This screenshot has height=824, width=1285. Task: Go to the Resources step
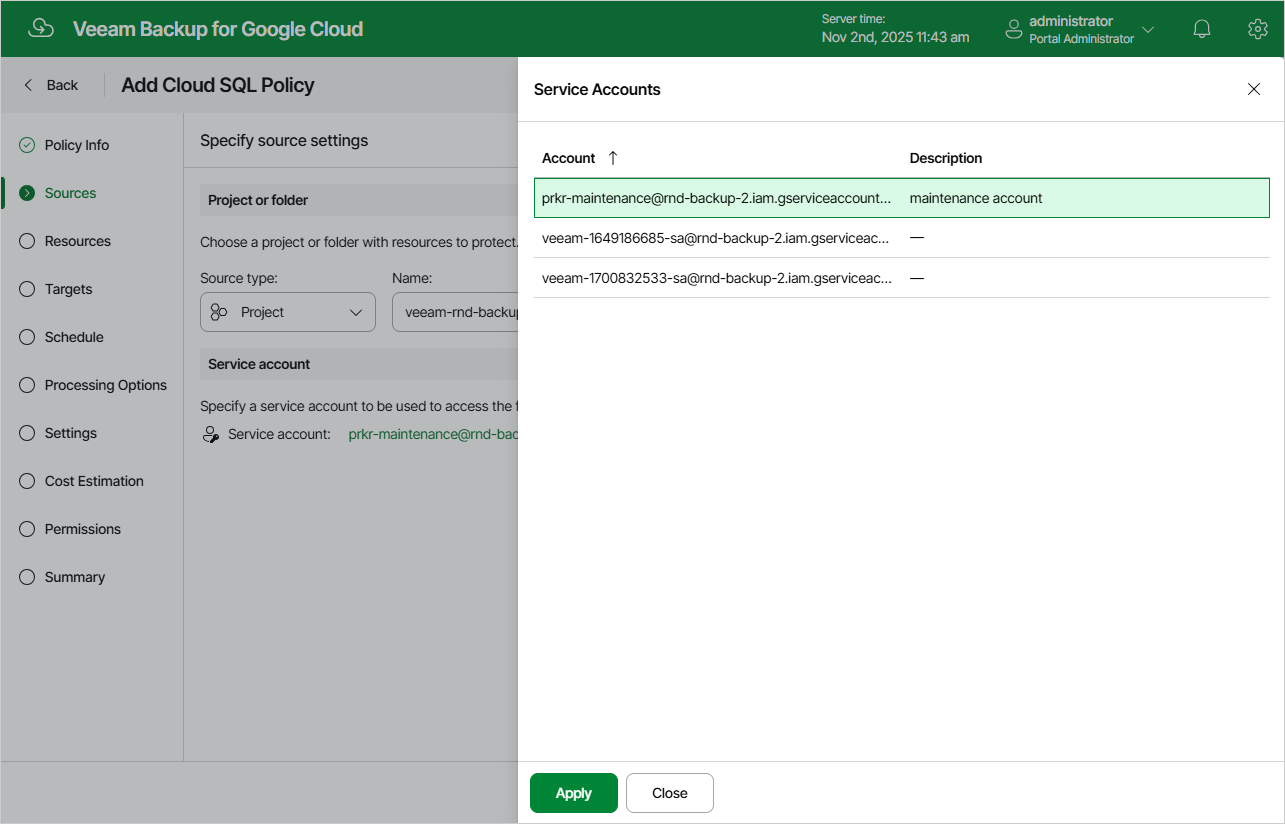[x=78, y=241]
